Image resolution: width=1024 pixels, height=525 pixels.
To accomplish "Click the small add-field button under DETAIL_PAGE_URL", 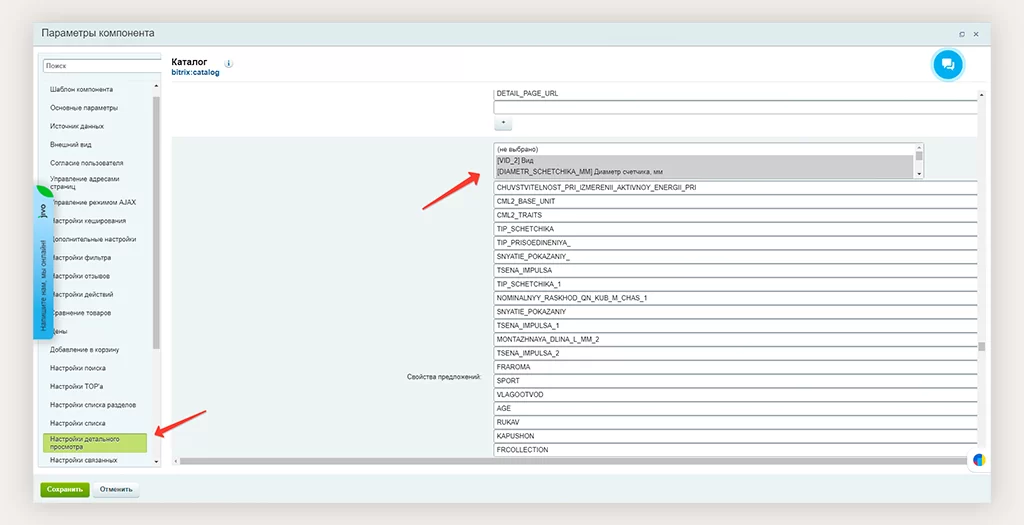I will pyautogui.click(x=504, y=124).
